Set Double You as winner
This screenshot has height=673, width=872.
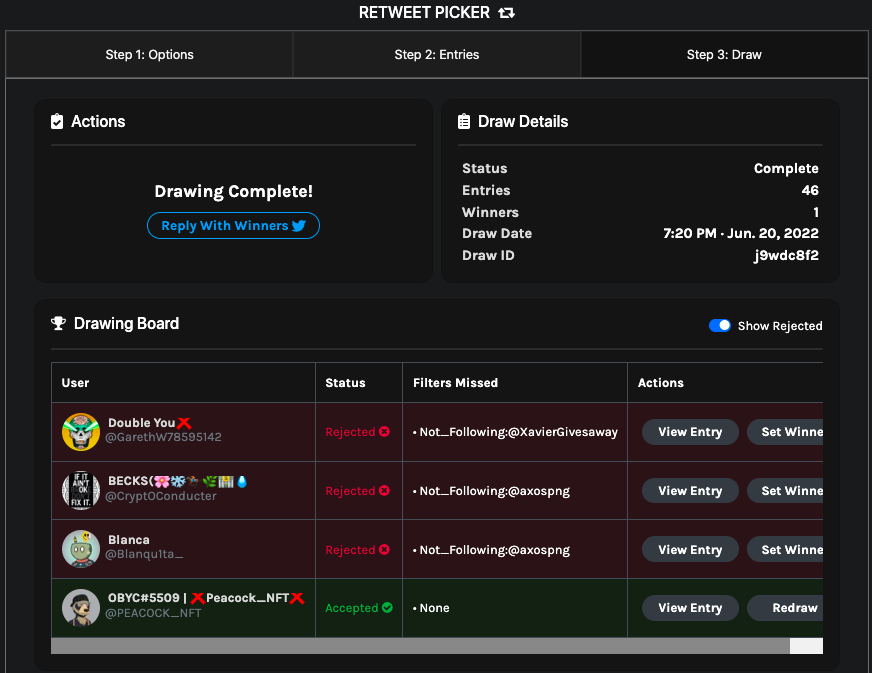(x=785, y=432)
